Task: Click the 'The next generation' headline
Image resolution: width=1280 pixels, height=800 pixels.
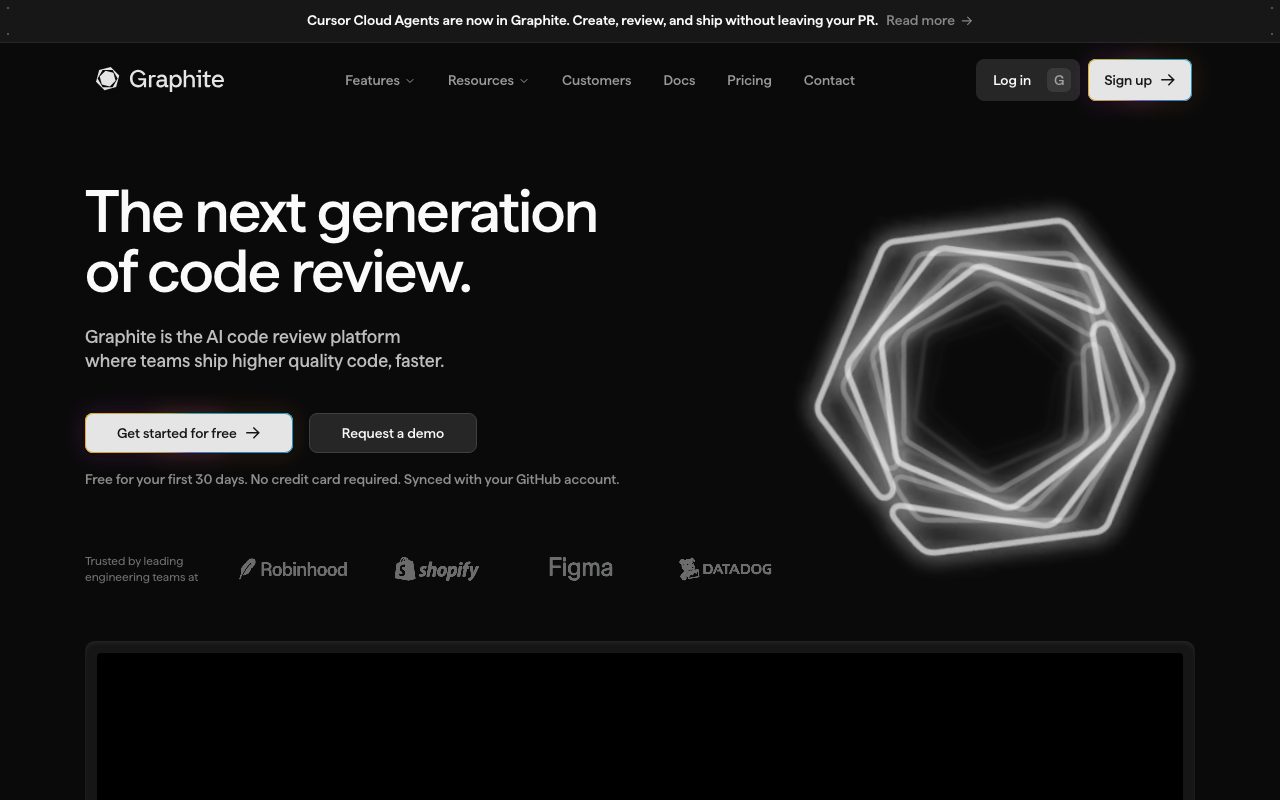Action: (x=341, y=212)
